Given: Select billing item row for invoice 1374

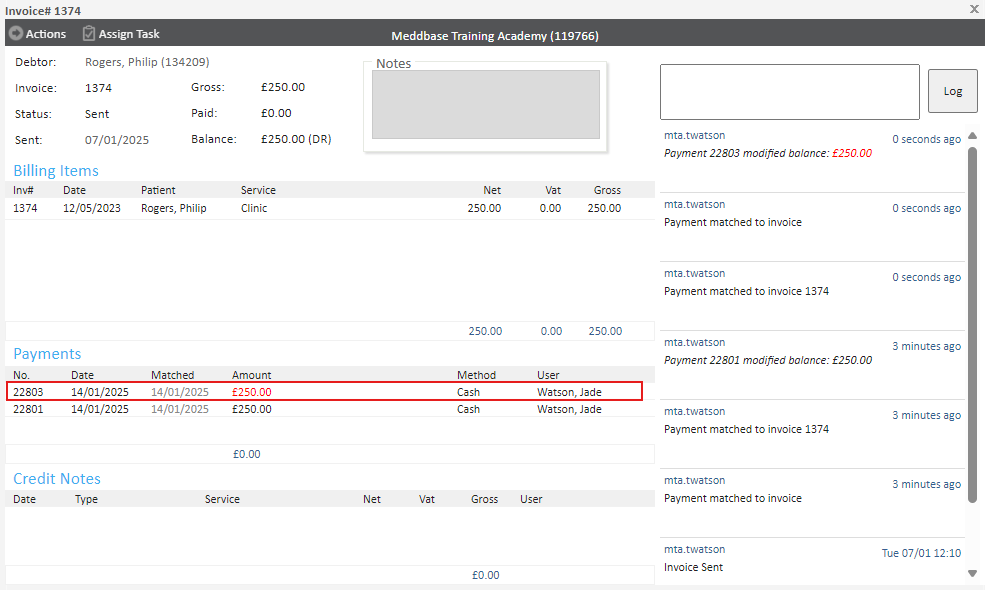Looking at the screenshot, I should [x=323, y=208].
